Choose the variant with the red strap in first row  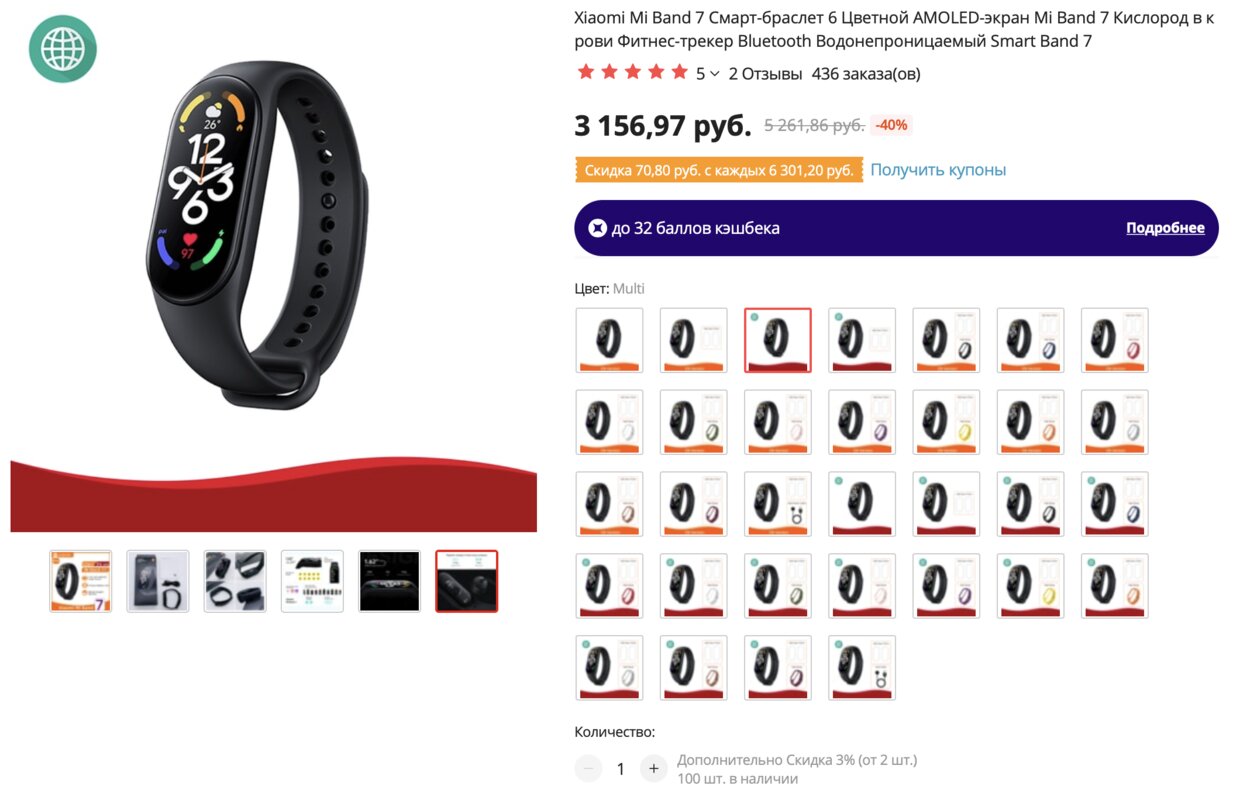pyautogui.click(x=1115, y=340)
